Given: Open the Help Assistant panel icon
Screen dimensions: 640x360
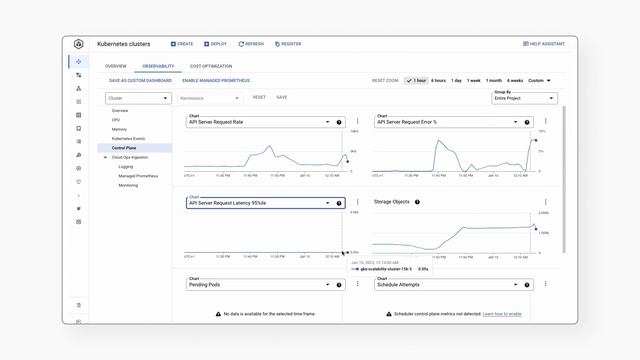Looking at the screenshot, I should click(526, 44).
